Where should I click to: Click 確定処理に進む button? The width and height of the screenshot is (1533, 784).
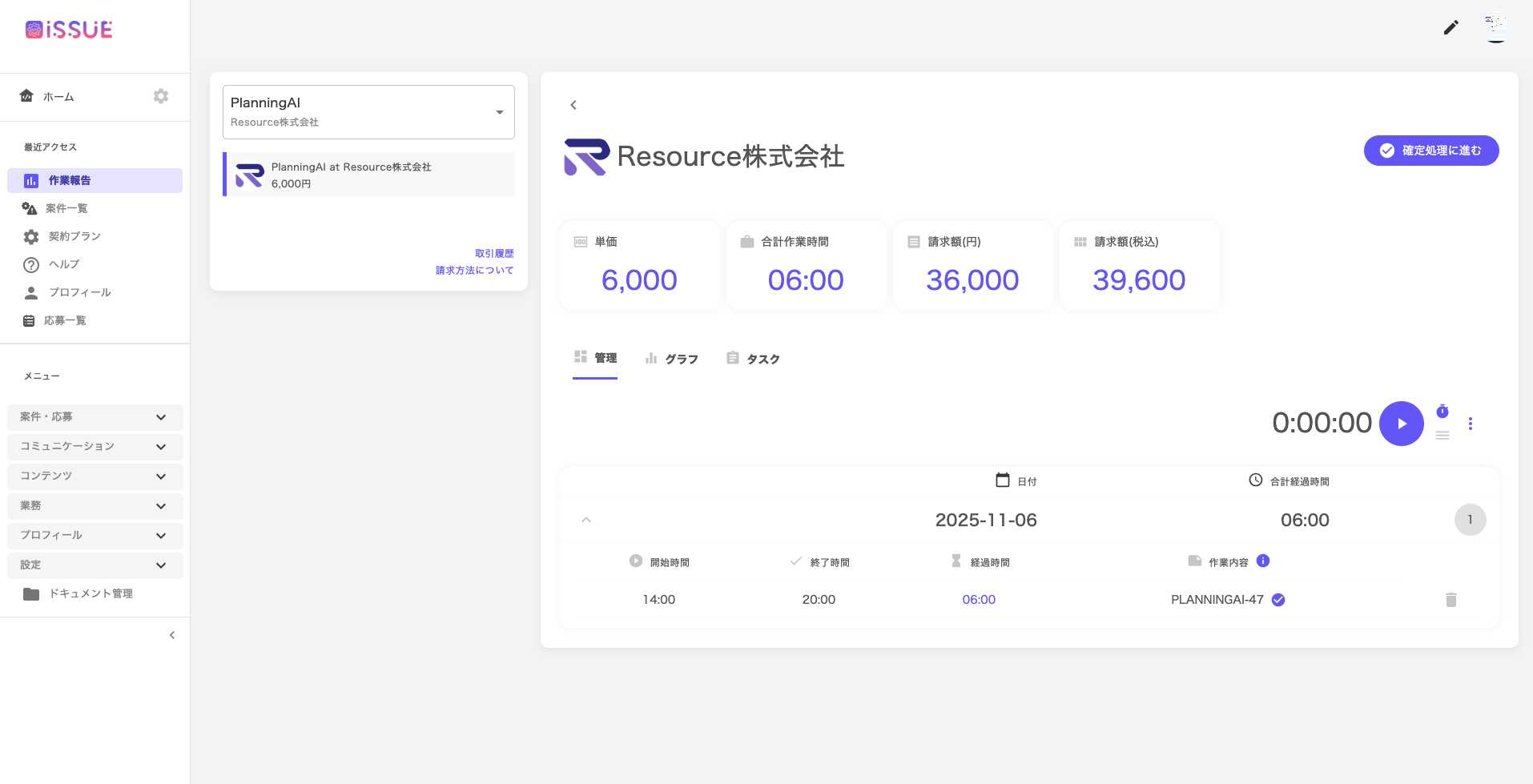(x=1430, y=151)
